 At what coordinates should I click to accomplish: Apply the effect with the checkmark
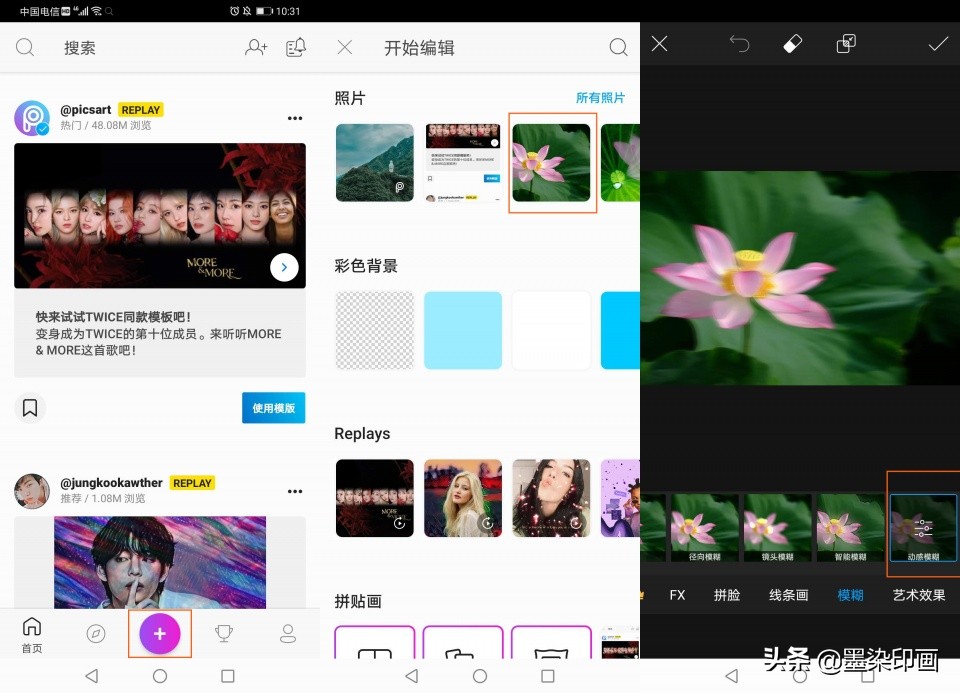[x=938, y=43]
